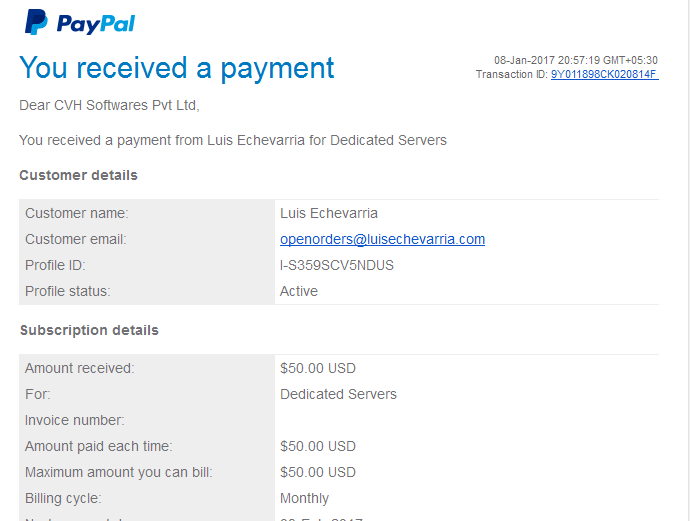The height and width of the screenshot is (521, 690).
Task: Click the 'Customer email:' label
Action: [76, 239]
